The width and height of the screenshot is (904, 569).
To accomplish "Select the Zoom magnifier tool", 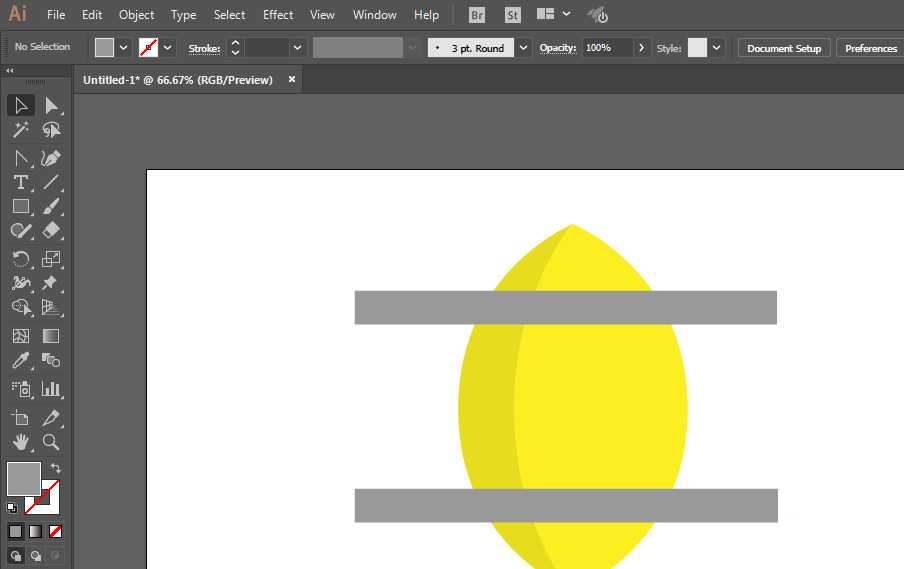I will coord(51,441).
